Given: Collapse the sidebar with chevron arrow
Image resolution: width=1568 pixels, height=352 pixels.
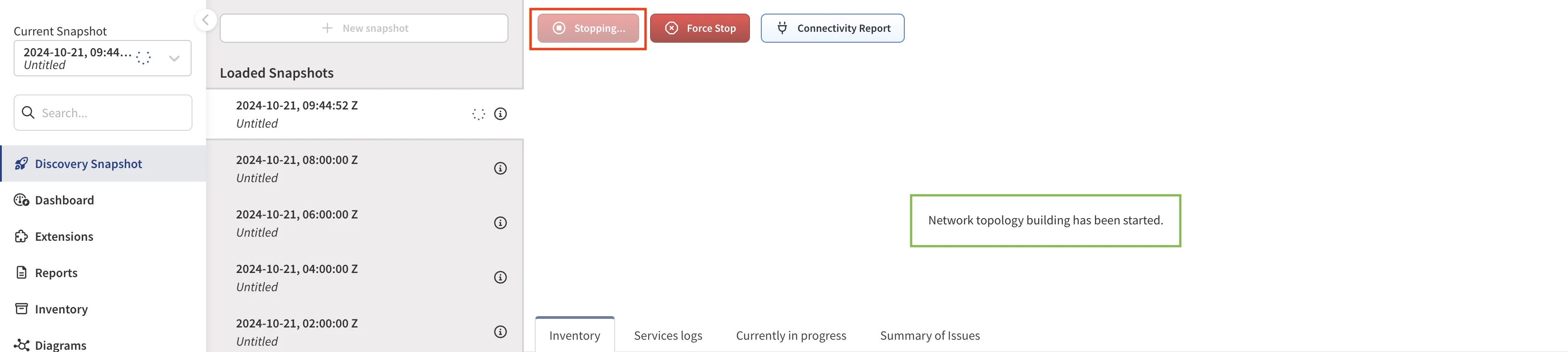Looking at the screenshot, I should point(206,20).
